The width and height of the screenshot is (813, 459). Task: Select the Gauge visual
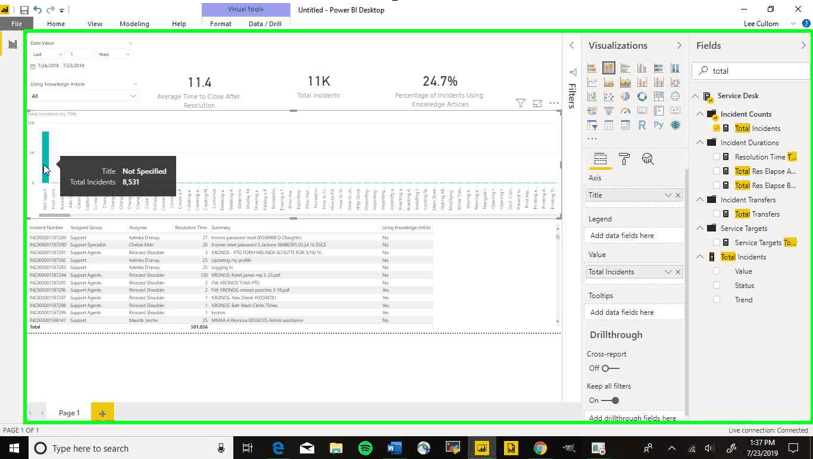(625, 110)
